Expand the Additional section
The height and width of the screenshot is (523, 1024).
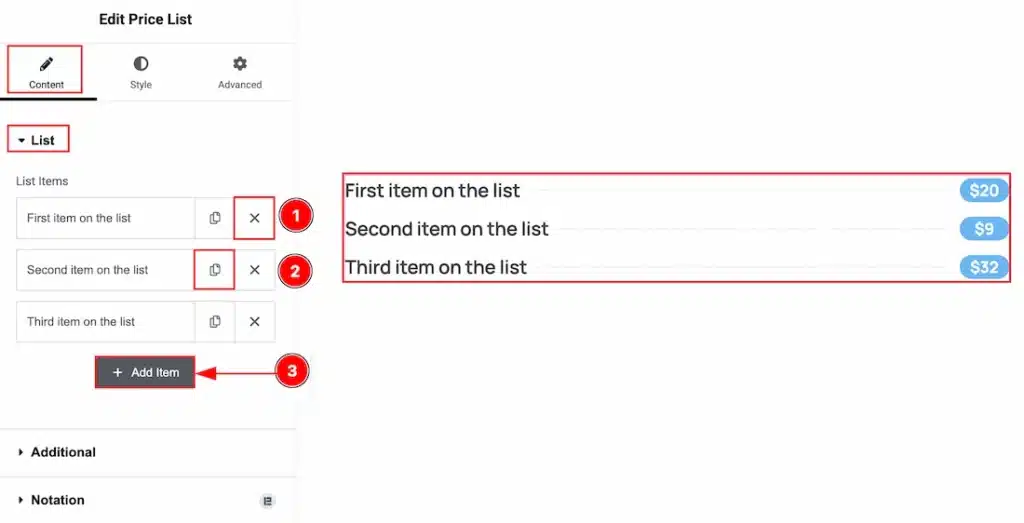[x=62, y=452]
